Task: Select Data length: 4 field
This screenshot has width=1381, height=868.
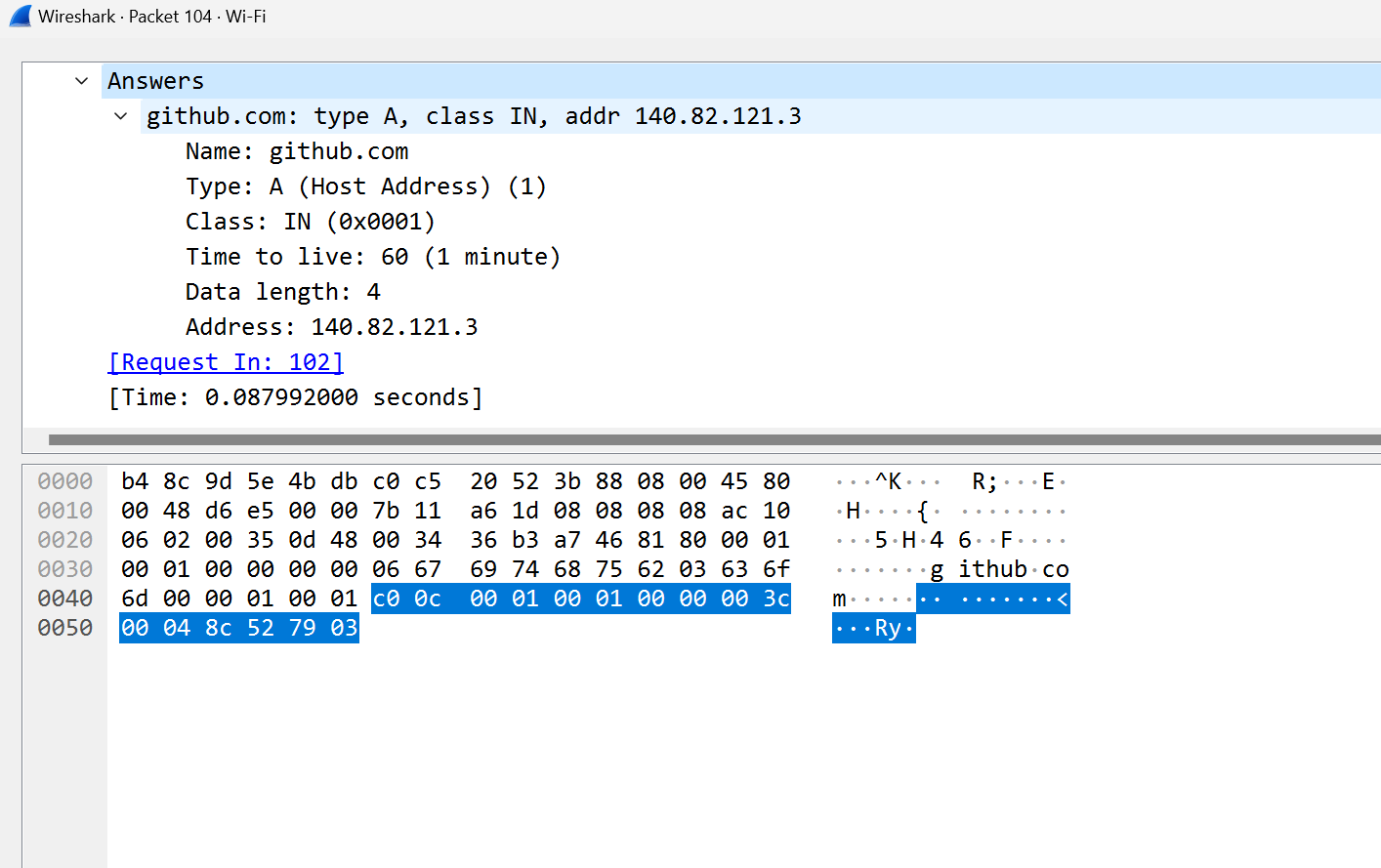Action: tap(283, 292)
